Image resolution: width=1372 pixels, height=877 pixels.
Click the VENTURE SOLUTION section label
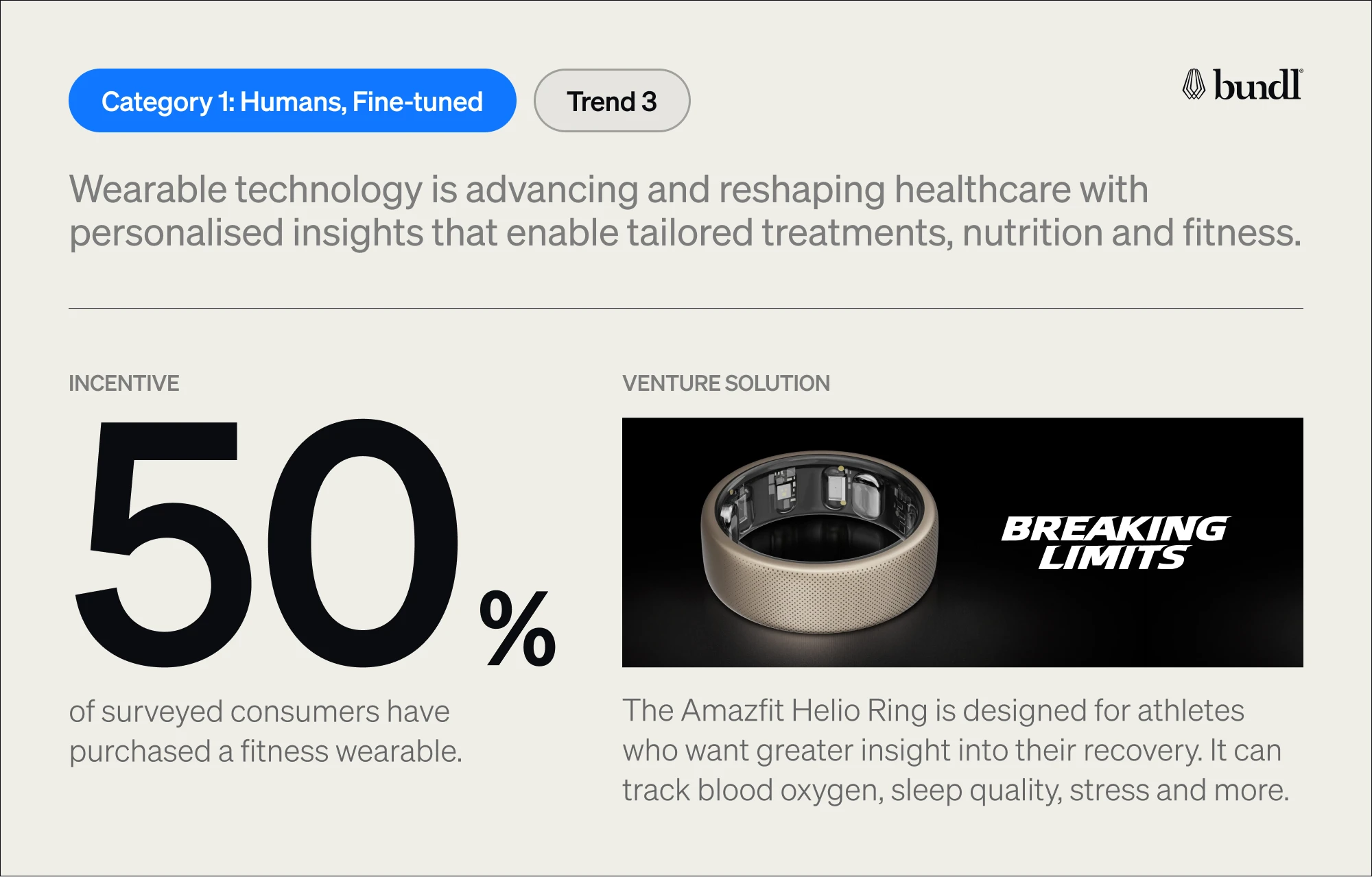pos(726,383)
